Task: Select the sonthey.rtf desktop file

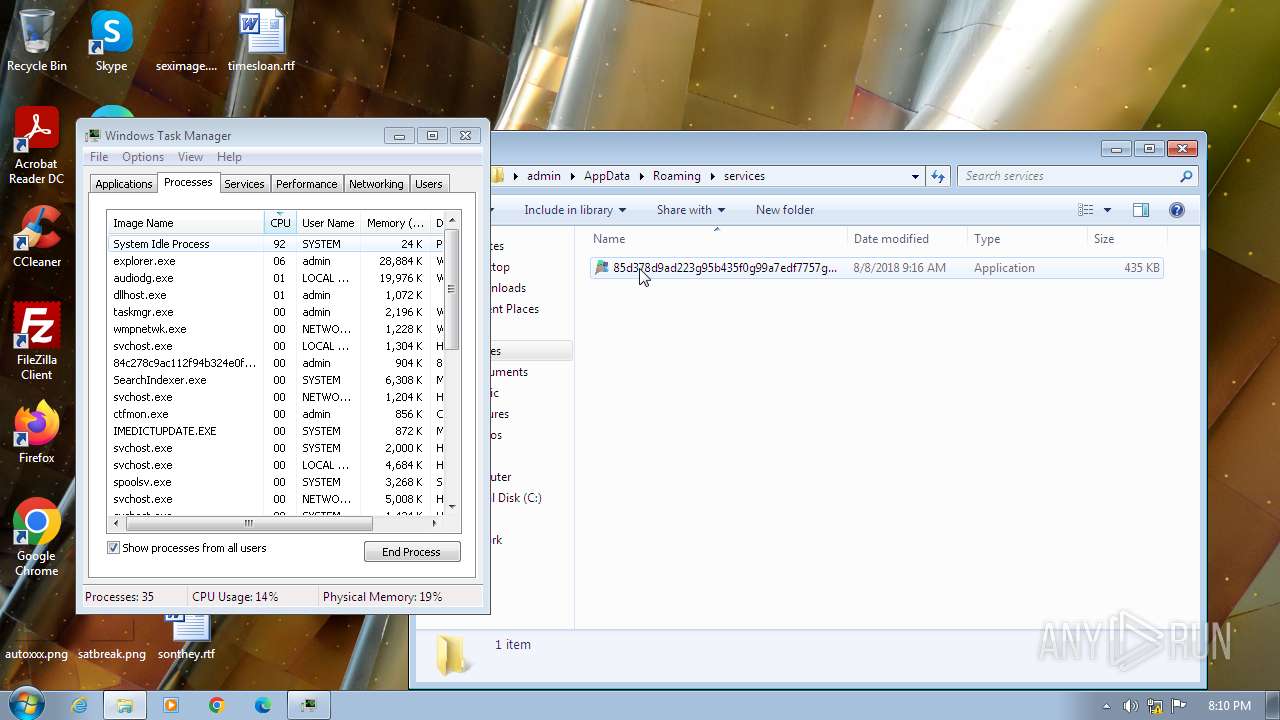Action: [187, 636]
